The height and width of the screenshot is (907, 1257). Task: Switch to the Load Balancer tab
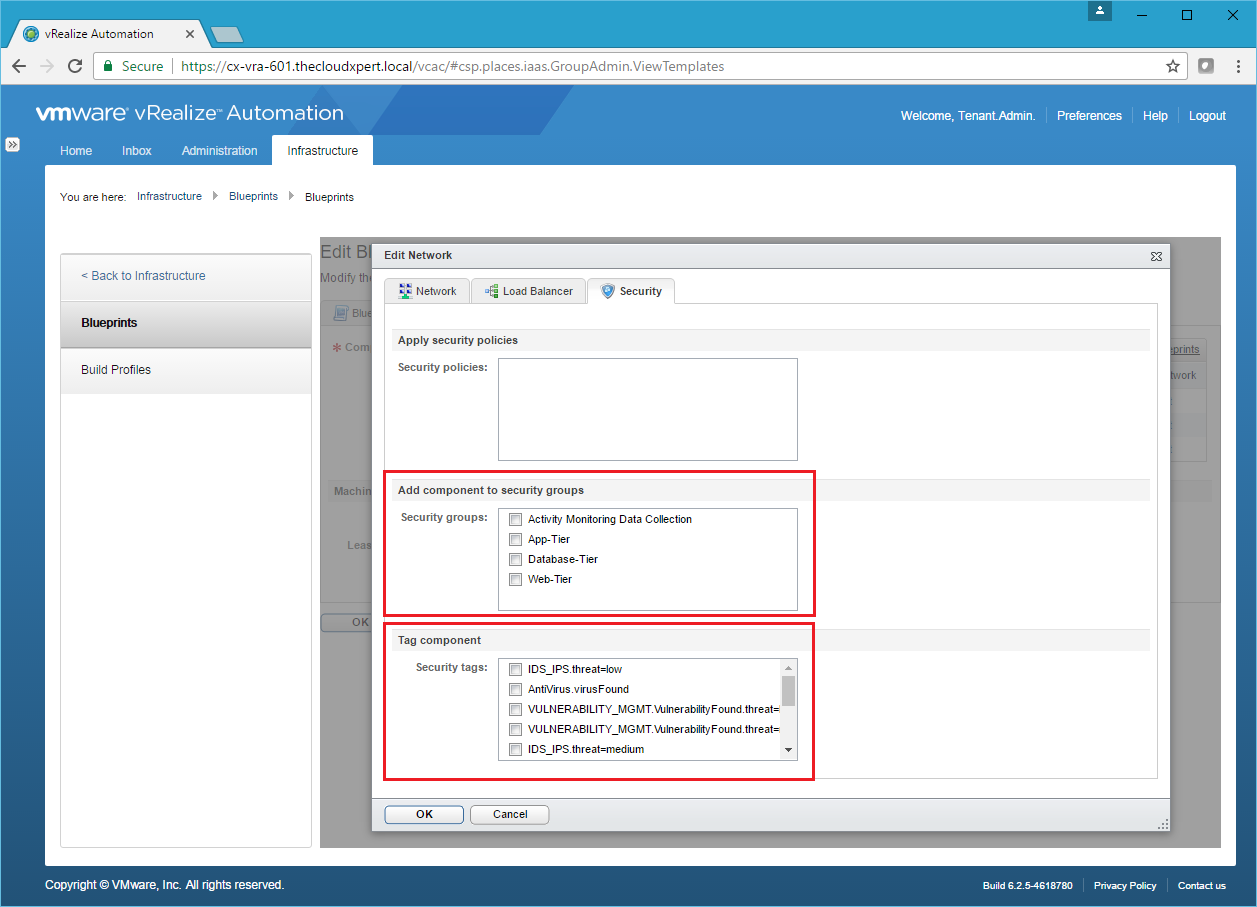point(528,291)
